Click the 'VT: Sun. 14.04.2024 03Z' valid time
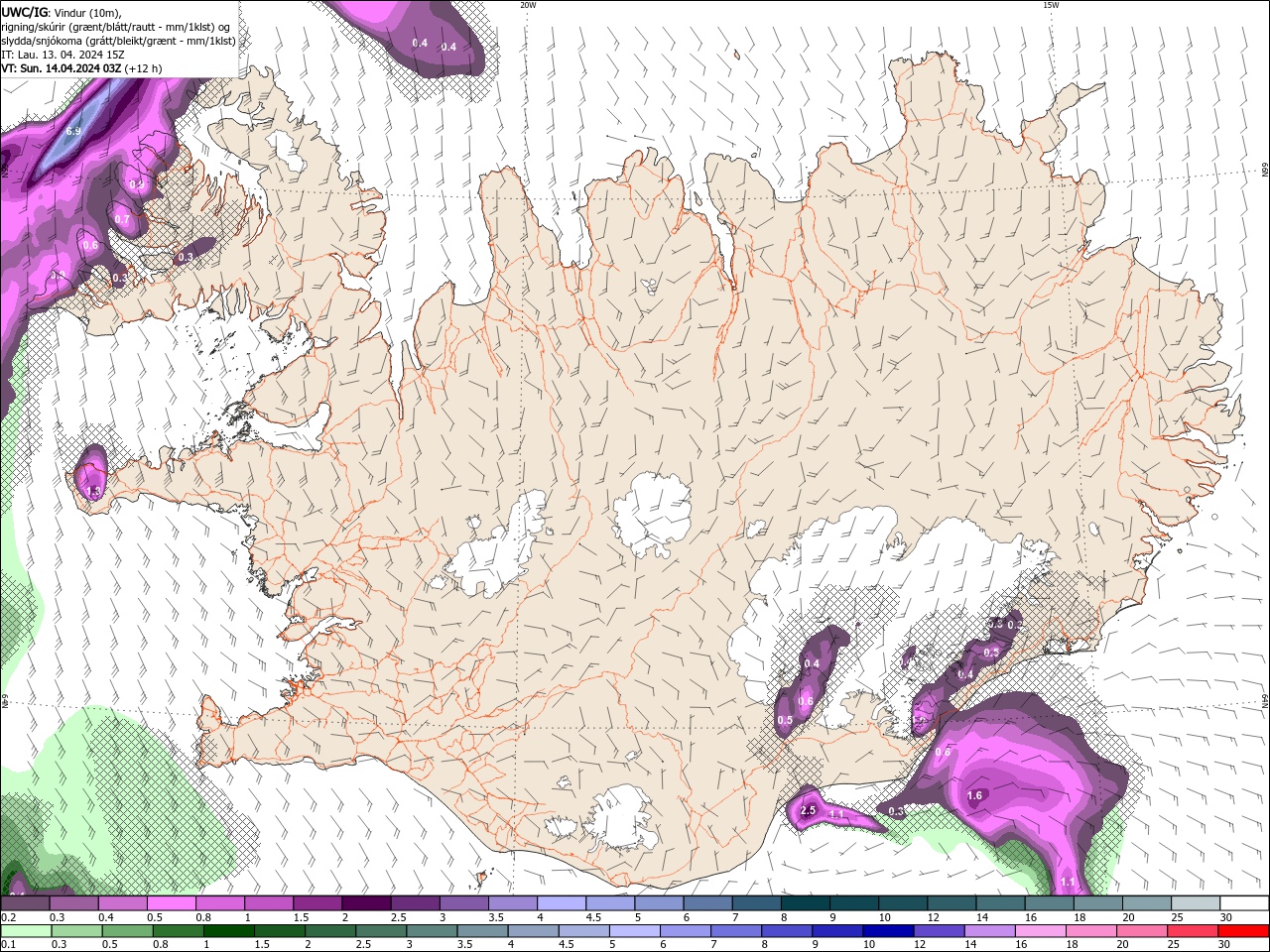 [x=62, y=68]
